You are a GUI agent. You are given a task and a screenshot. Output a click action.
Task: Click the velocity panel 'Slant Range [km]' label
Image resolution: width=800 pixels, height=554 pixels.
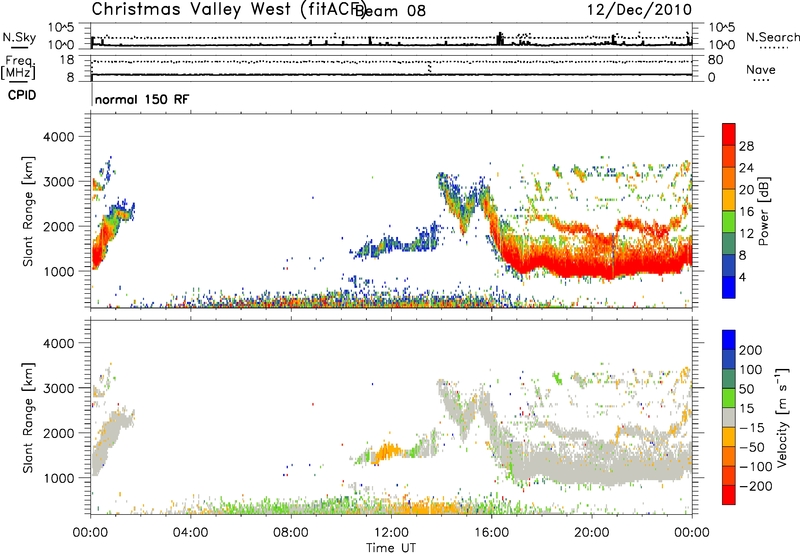tap(28, 417)
